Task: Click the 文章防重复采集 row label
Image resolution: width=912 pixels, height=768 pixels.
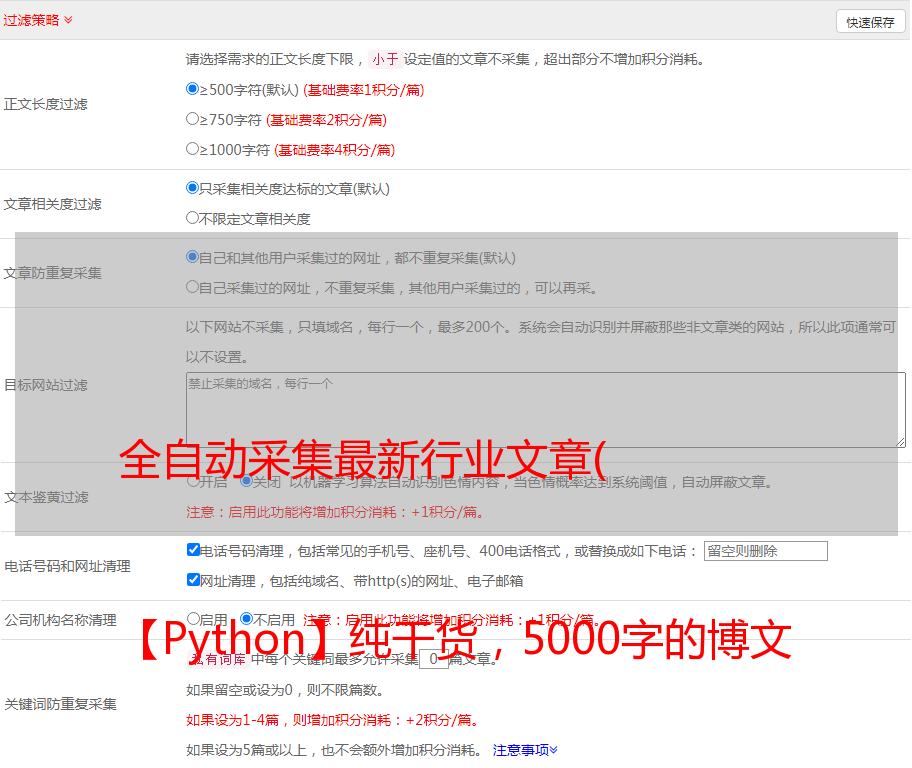Action: pyautogui.click(x=52, y=273)
